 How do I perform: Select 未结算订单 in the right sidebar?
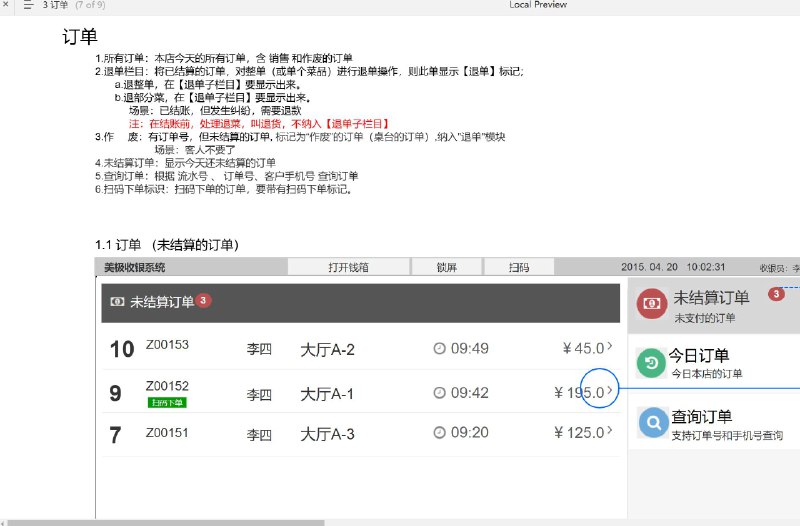pos(714,306)
